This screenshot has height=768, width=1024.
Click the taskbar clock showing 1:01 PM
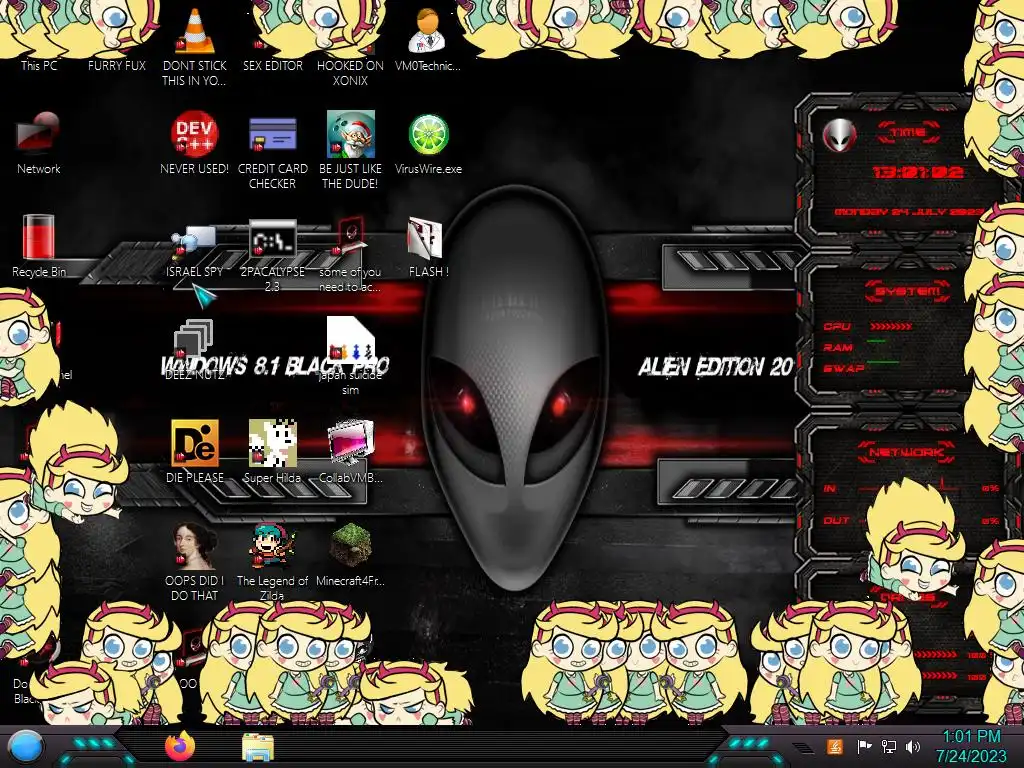[x=971, y=746]
